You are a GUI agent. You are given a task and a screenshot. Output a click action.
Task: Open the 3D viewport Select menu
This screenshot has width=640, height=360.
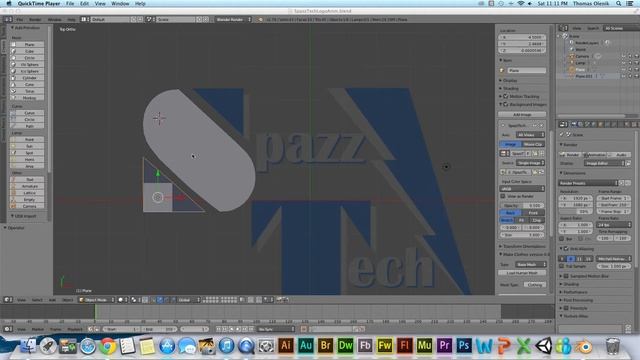37,300
